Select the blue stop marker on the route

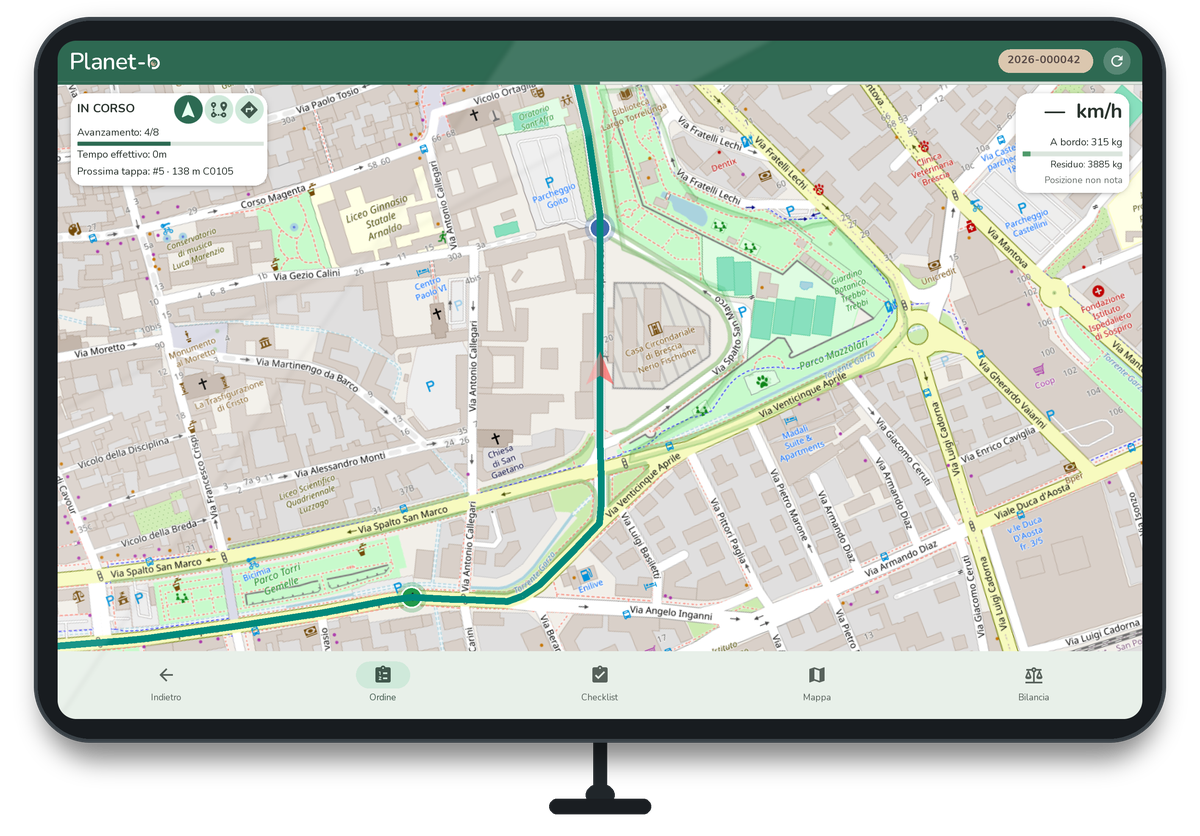600,228
